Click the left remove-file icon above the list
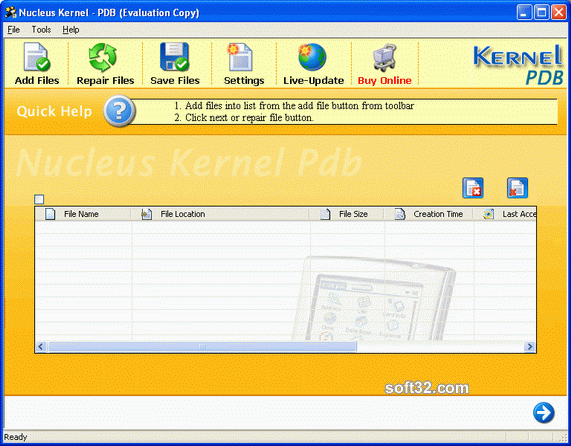The width and height of the screenshot is (571, 446). point(473,188)
